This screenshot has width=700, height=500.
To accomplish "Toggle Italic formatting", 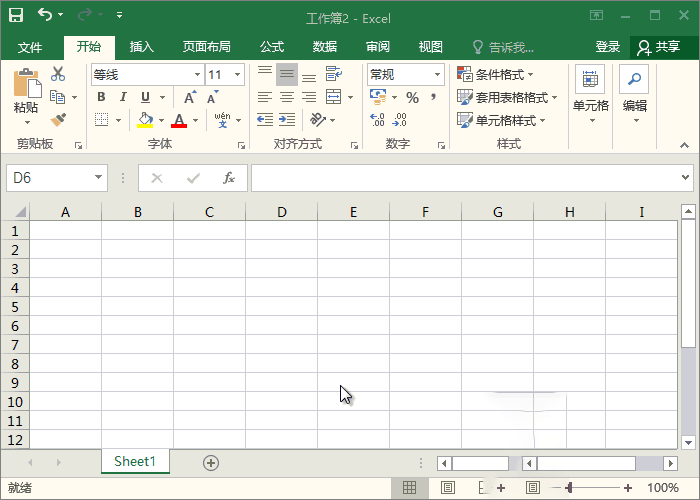I will (x=123, y=97).
